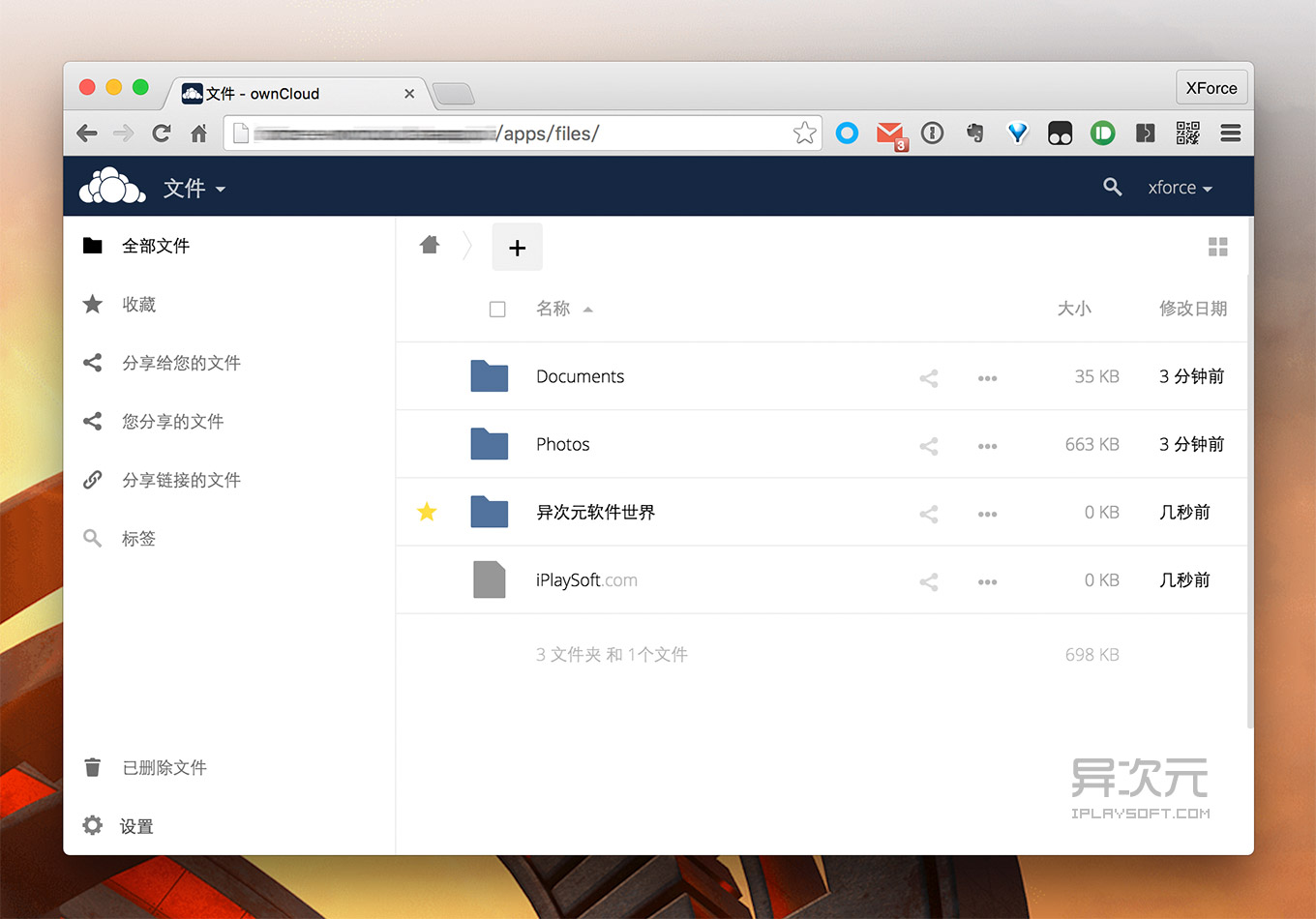
Task: Switch file list to grid view
Action: click(1217, 247)
